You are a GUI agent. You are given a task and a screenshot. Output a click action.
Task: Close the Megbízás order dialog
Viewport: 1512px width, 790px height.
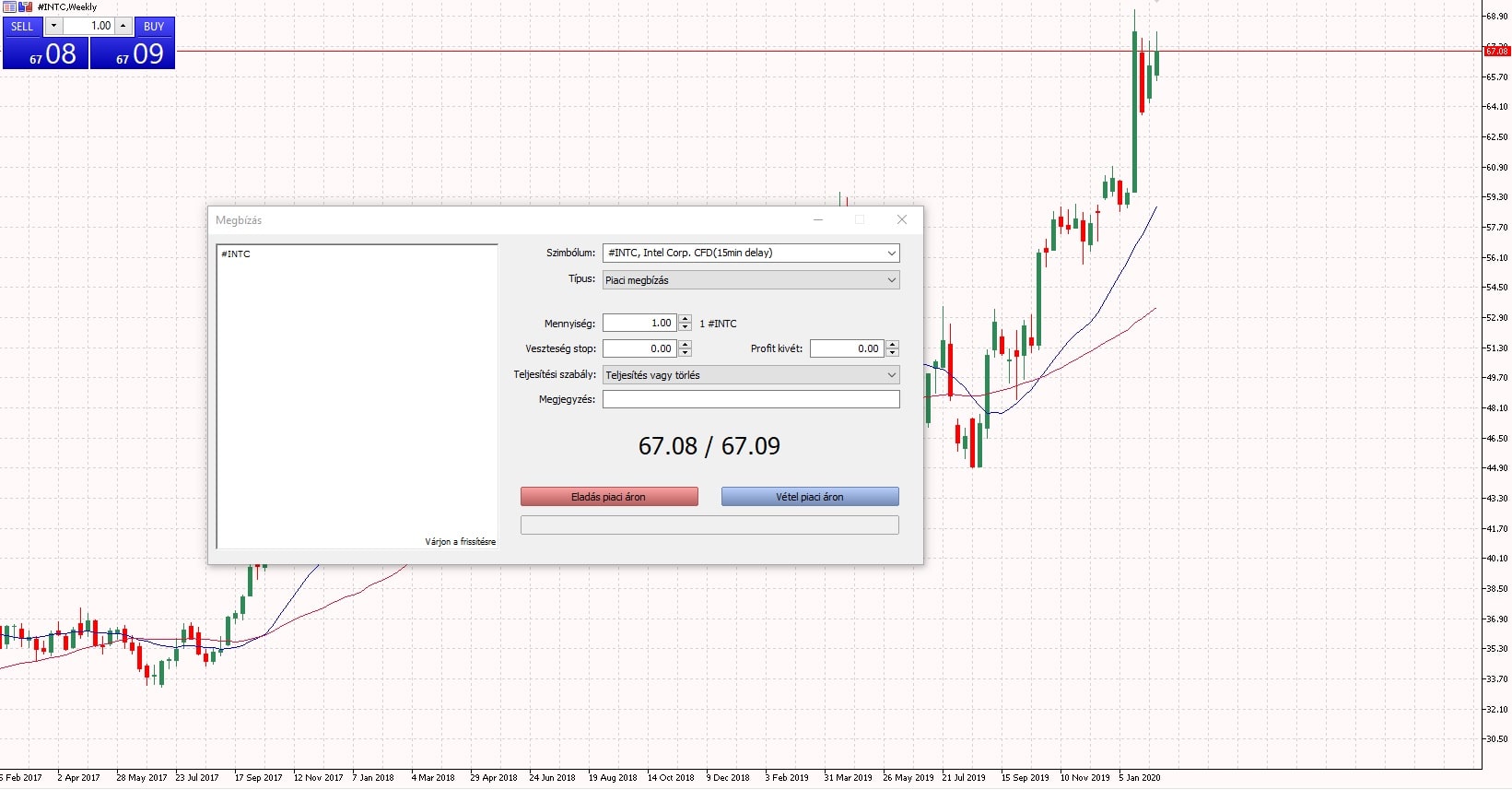[902, 219]
